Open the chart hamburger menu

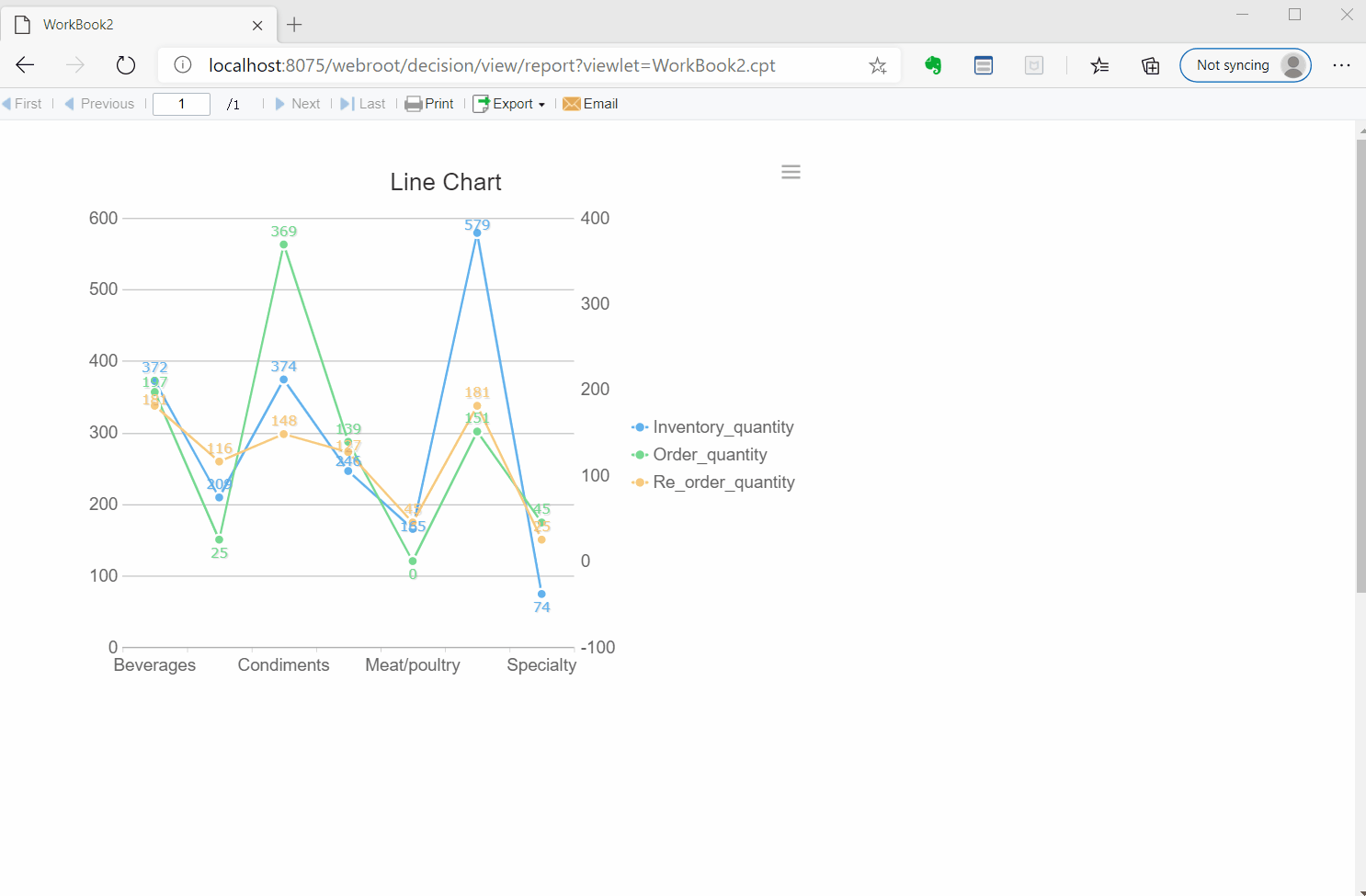click(791, 172)
